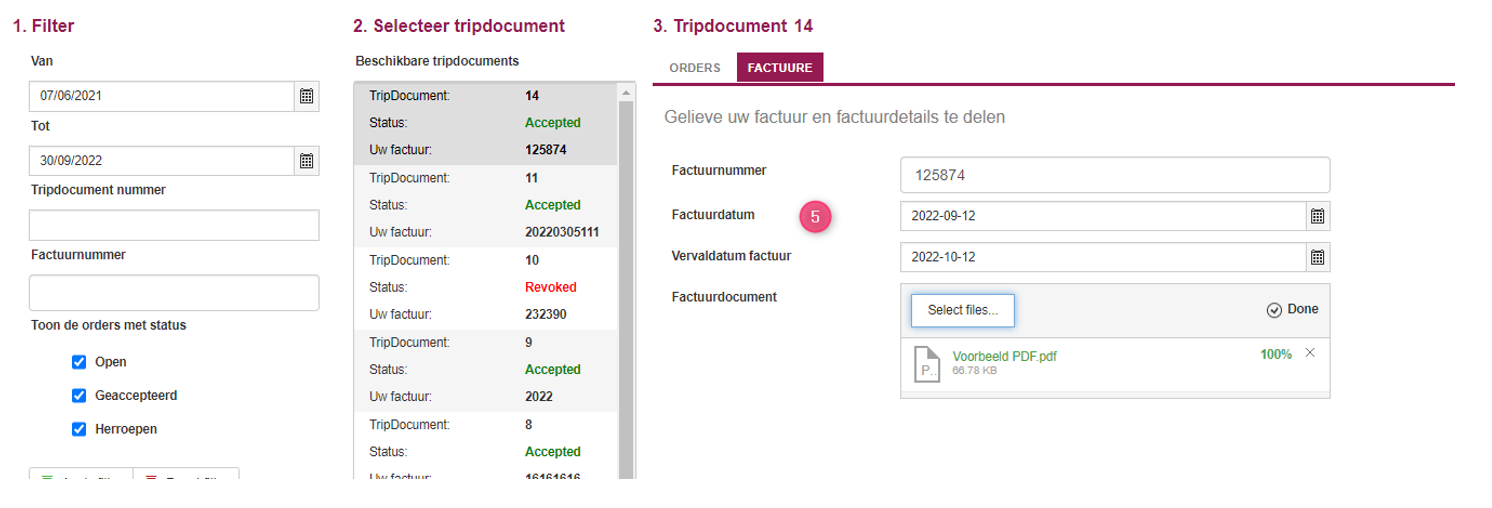Click the Done checkmark icon

1274,310
